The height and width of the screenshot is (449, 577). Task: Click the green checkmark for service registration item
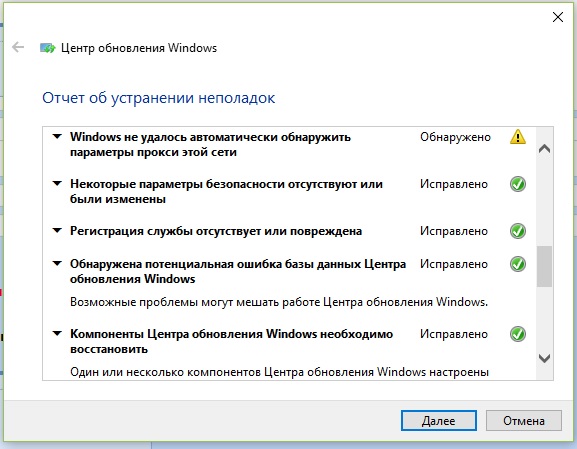(518, 231)
